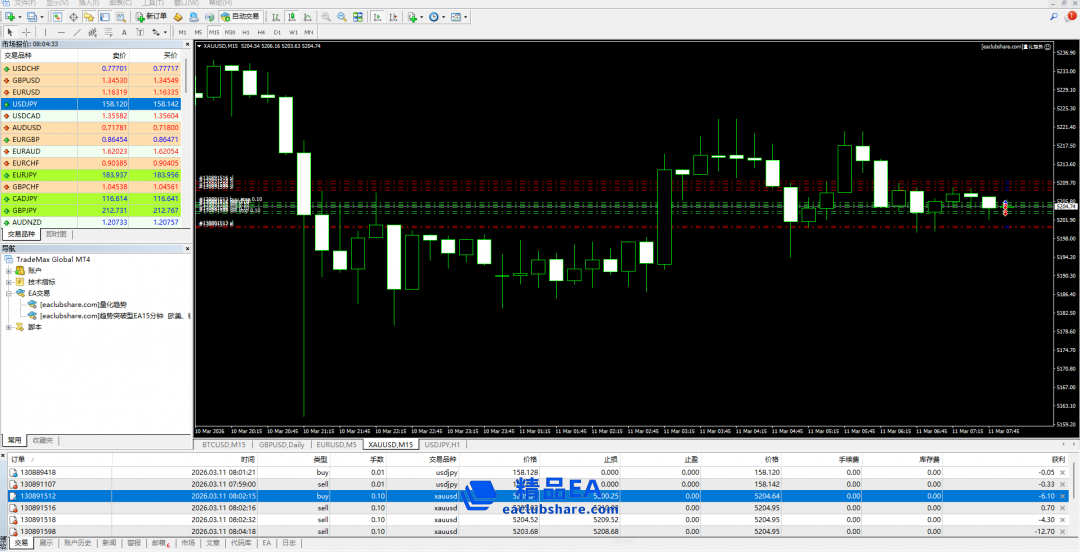
Task: Collapse the EA交易 tree node
Action: pos(9,293)
